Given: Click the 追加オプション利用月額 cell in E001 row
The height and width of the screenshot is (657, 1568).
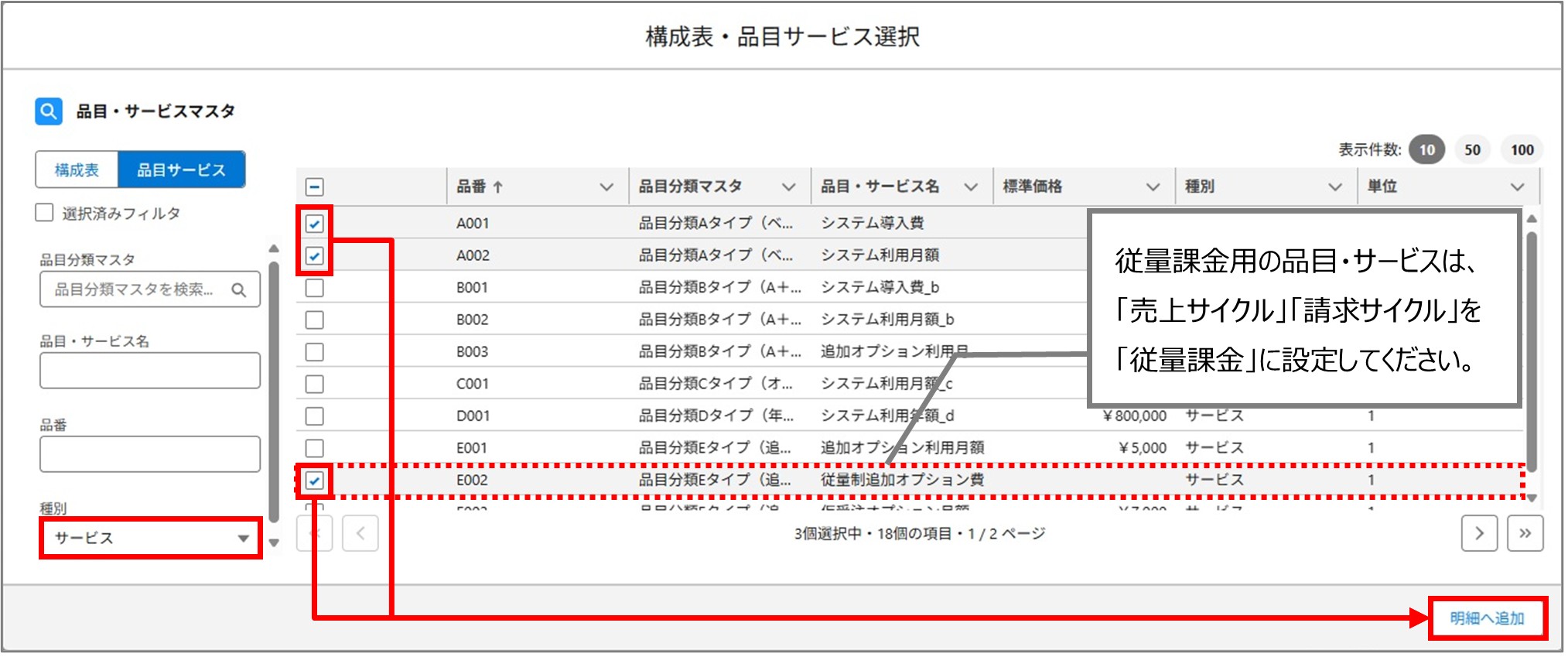Looking at the screenshot, I should tap(902, 448).
